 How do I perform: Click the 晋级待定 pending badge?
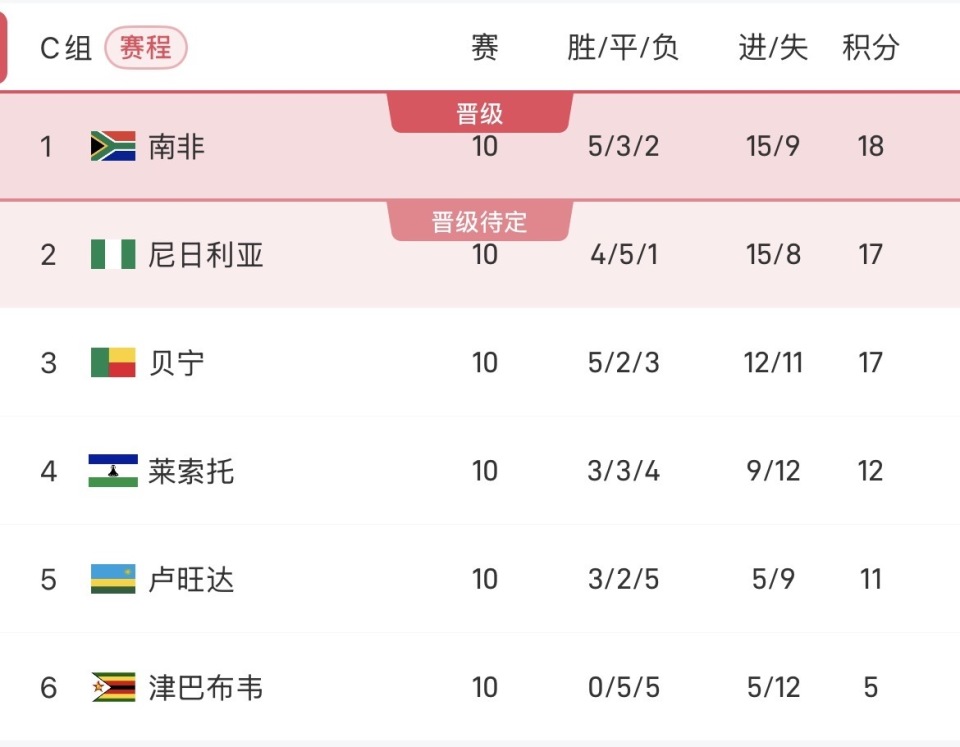(480, 221)
